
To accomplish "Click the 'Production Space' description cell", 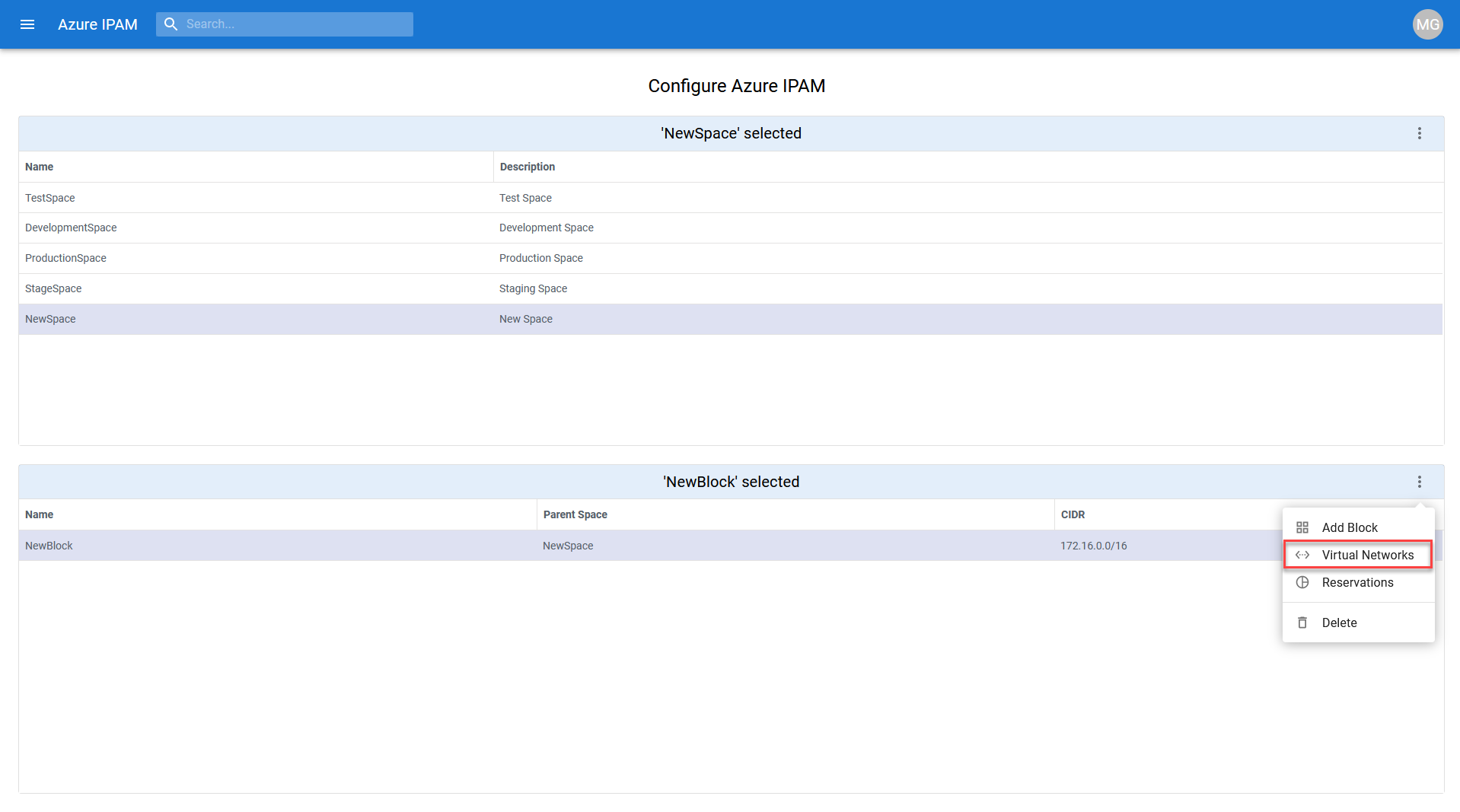I will tap(967, 259).
